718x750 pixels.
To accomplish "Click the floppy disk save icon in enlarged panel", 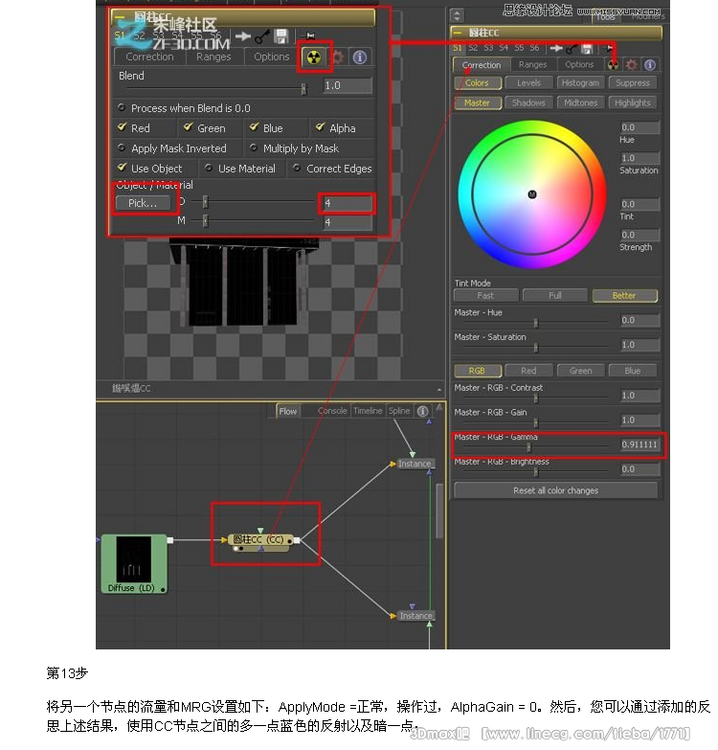I will coord(282,36).
